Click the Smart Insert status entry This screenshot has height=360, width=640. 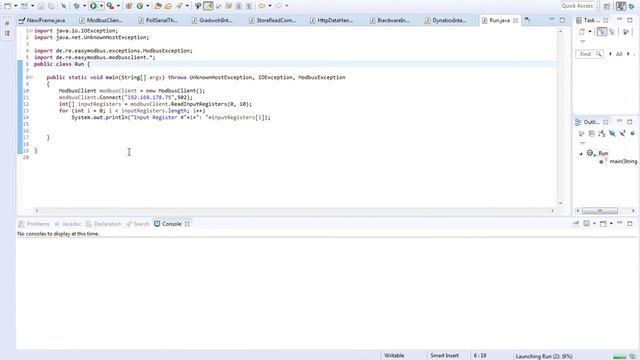444,356
